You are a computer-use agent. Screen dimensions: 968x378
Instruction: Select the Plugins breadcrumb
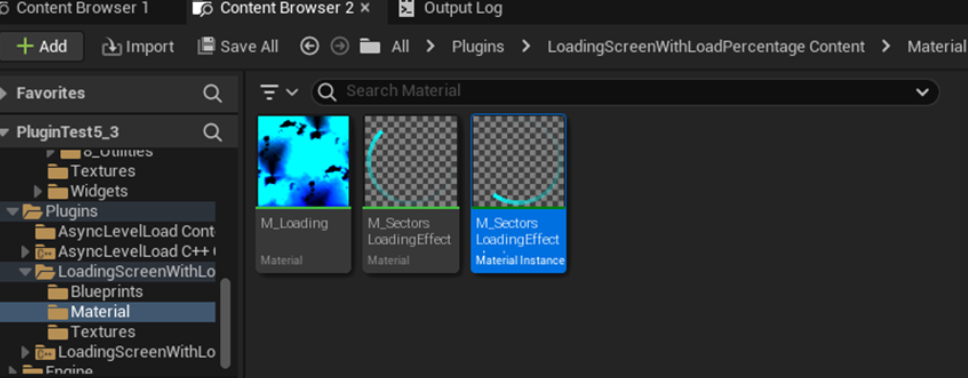pos(478,47)
